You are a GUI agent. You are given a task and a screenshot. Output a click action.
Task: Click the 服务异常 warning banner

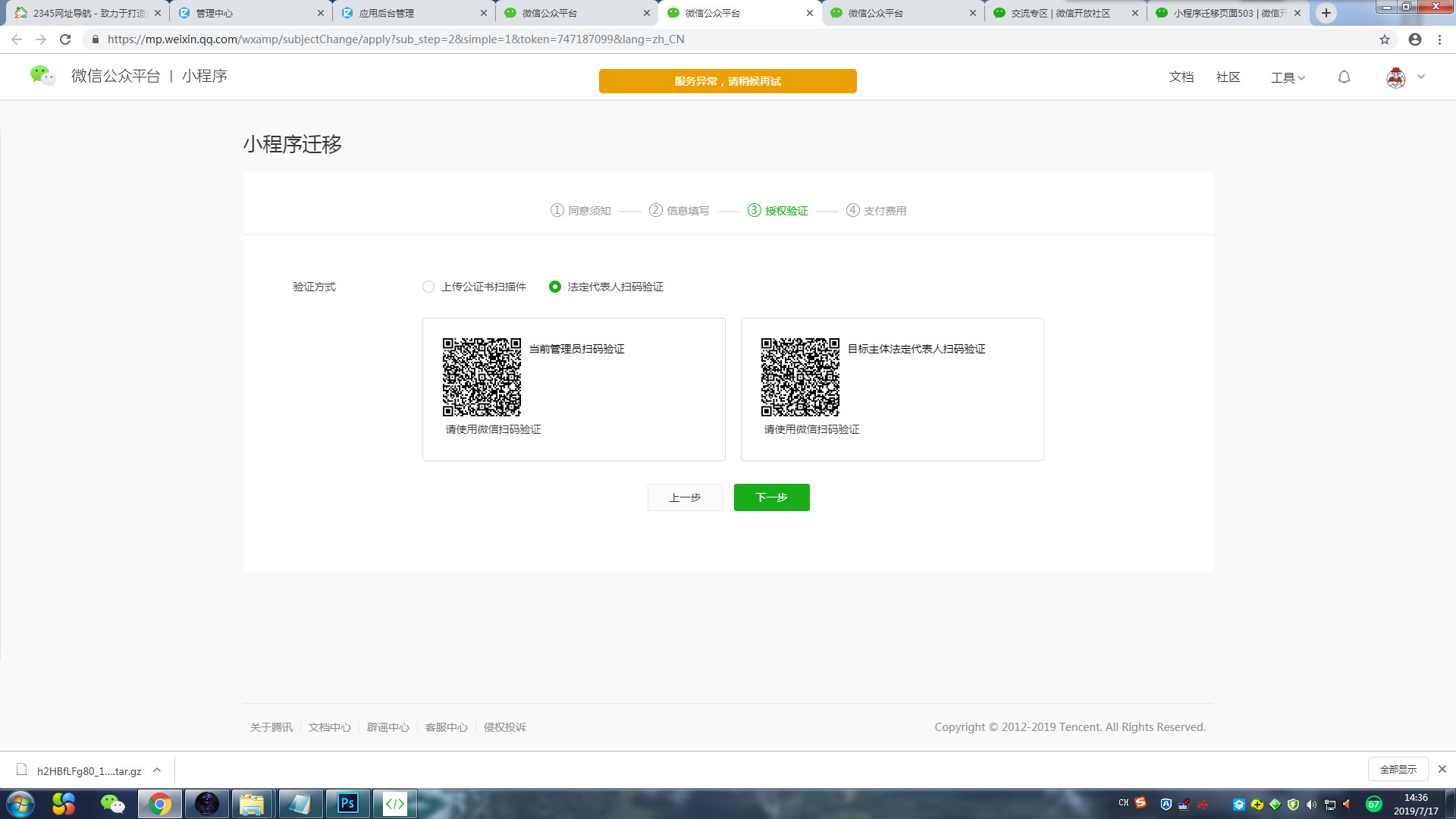tap(727, 81)
